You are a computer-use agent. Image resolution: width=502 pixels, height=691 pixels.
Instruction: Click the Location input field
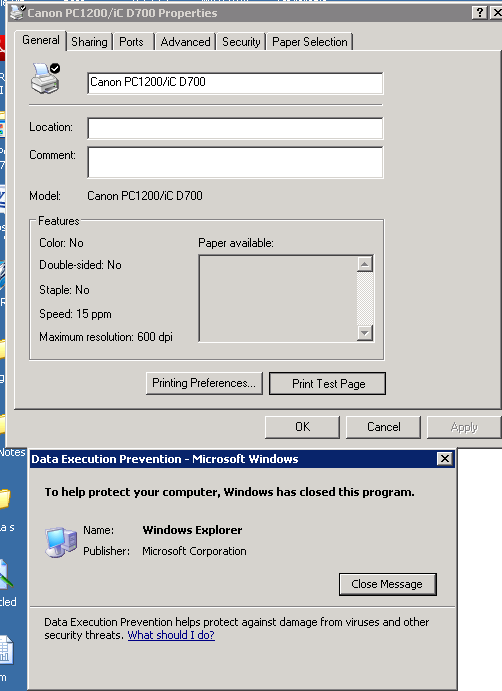[235, 128]
